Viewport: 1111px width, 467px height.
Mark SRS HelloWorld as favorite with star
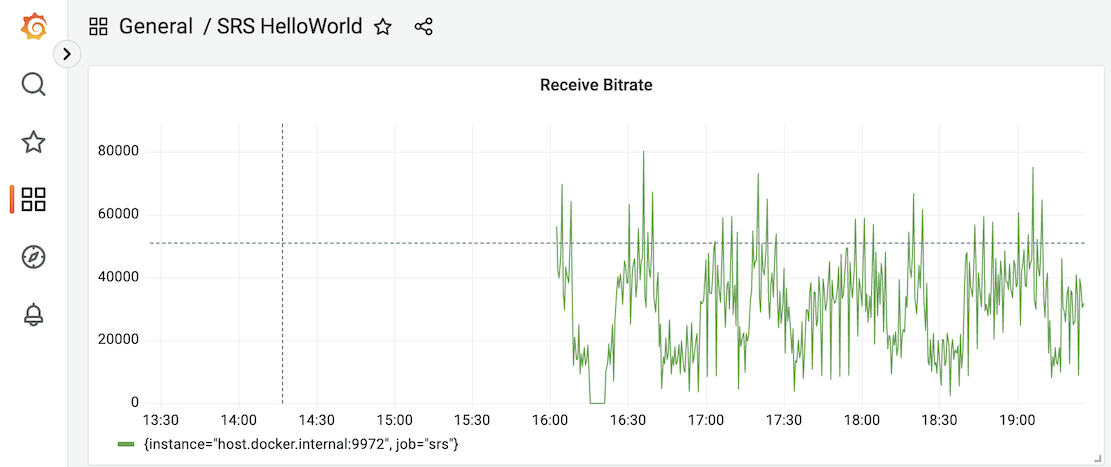click(x=382, y=27)
